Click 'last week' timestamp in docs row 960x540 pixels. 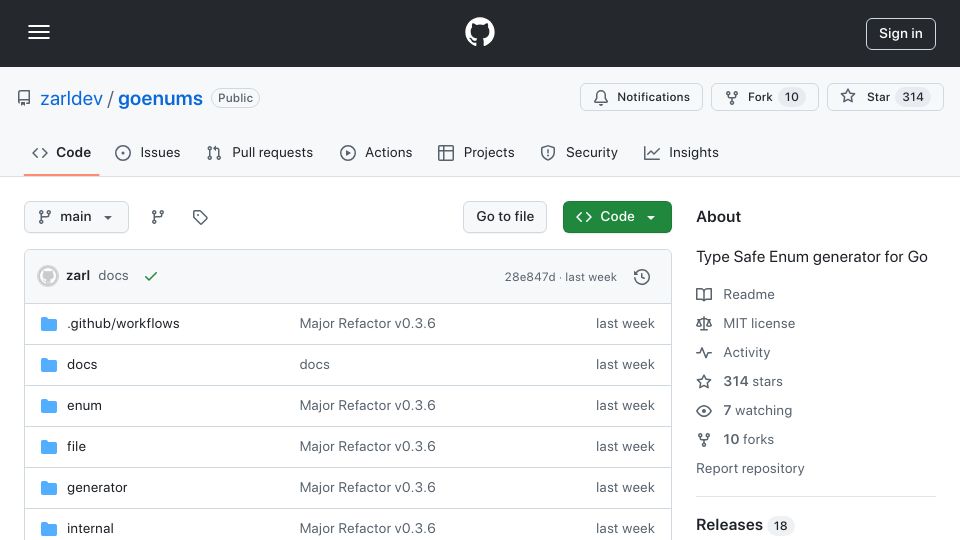tap(625, 364)
